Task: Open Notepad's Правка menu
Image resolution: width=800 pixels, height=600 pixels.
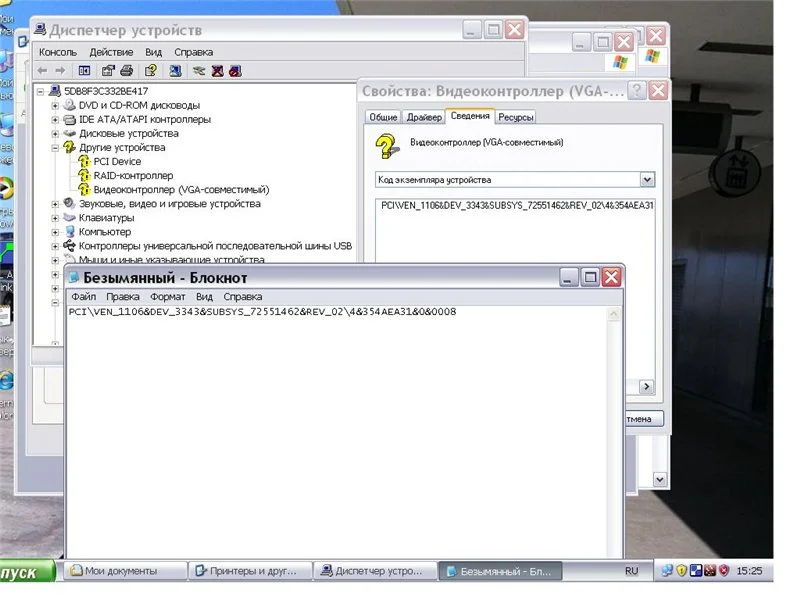Action: [x=122, y=296]
